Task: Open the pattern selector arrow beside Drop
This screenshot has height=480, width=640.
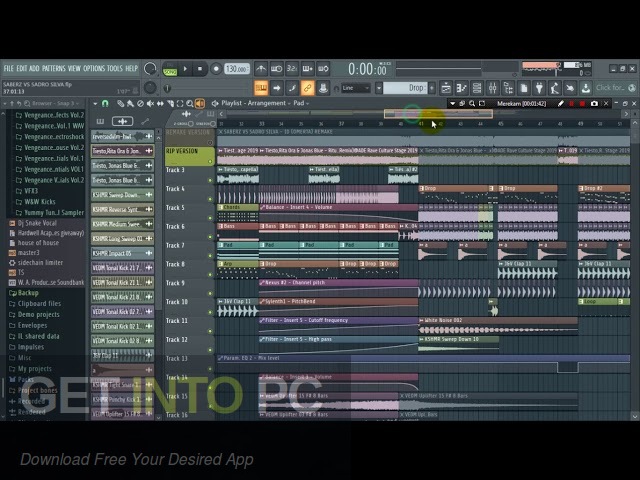Action: pos(379,88)
